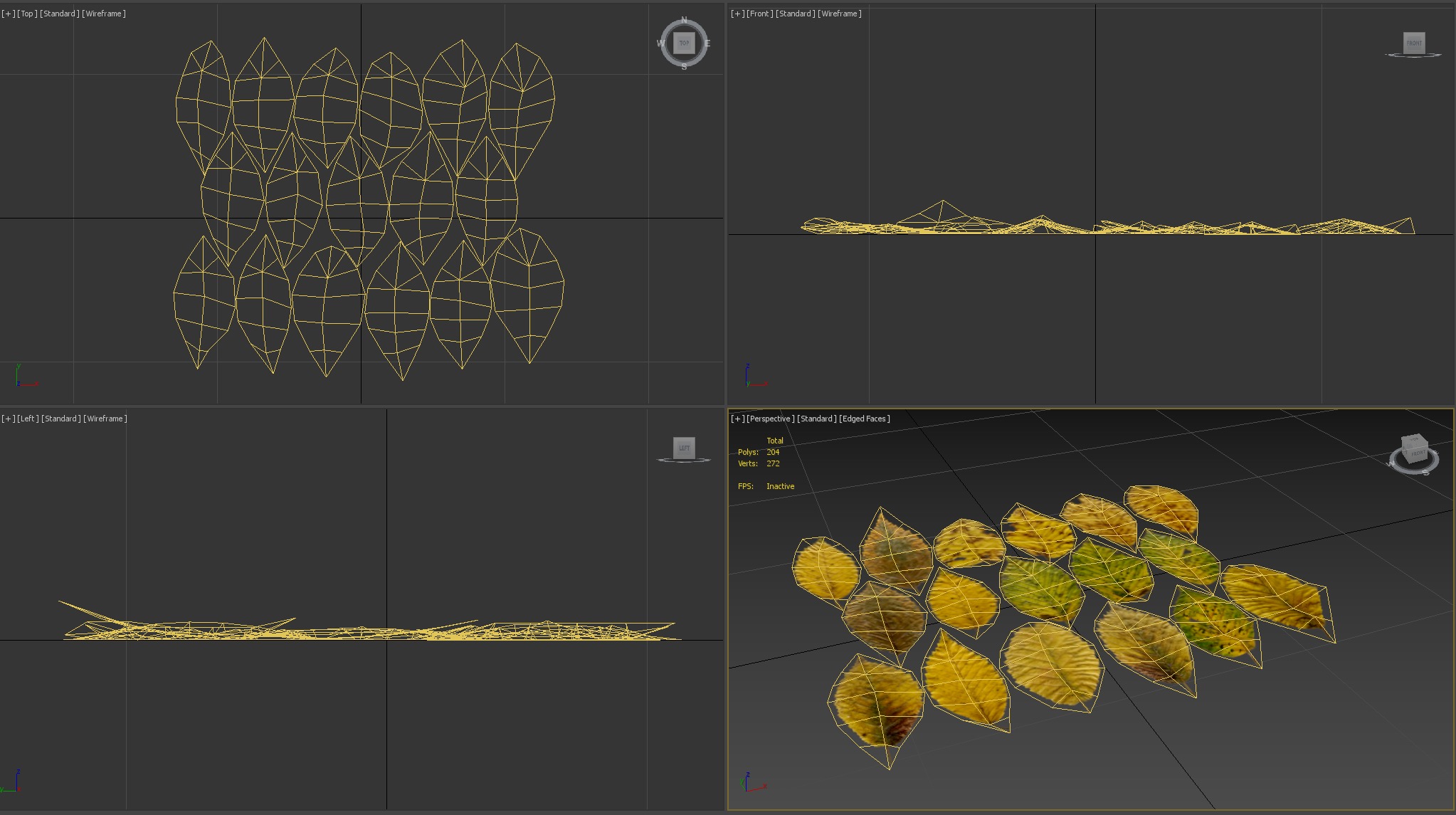1456x815 pixels.
Task: Open the [Front] point-of-view menu
Action: pyautogui.click(x=760, y=14)
